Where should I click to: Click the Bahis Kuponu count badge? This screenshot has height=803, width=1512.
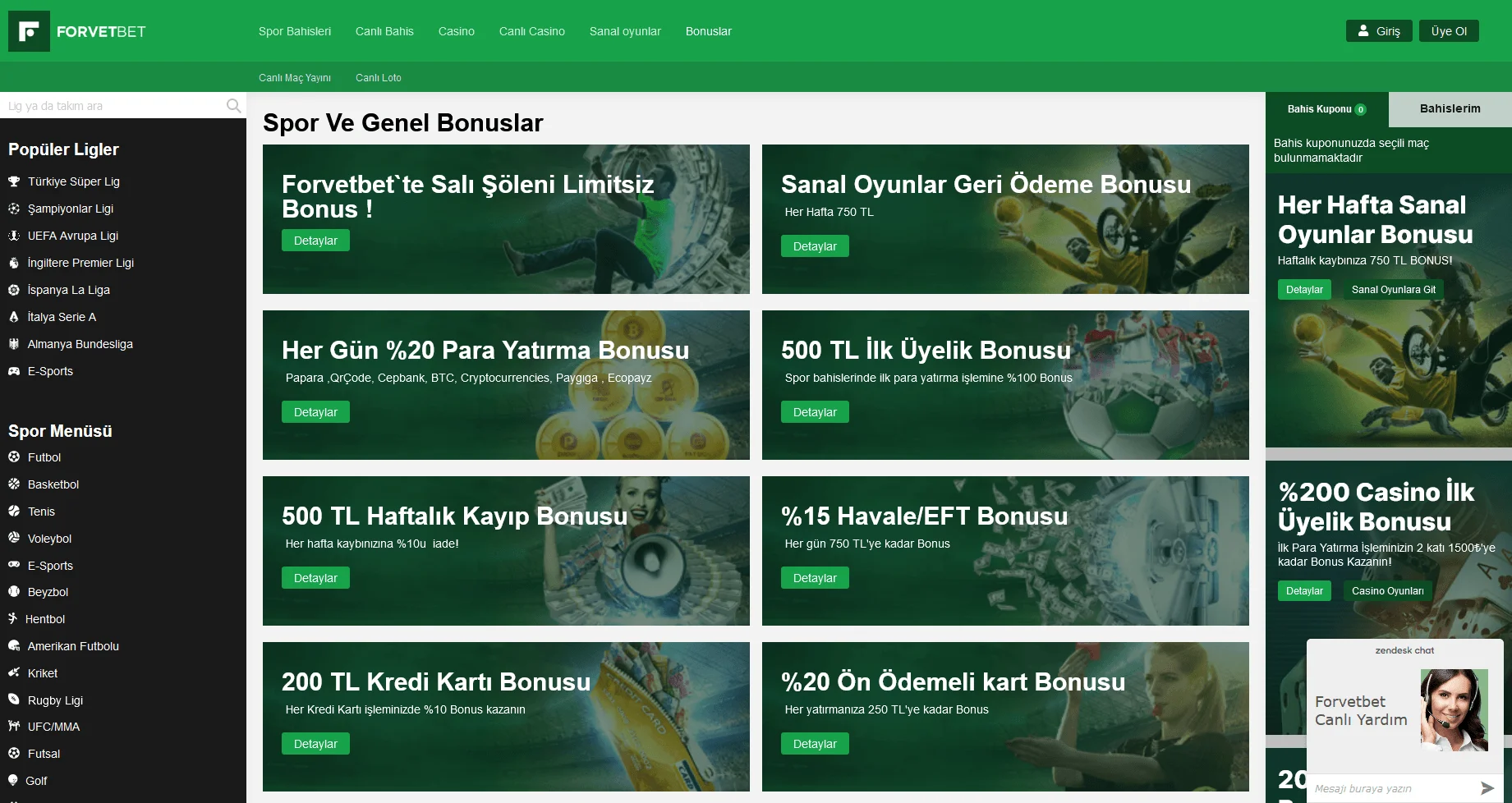pos(1361,109)
